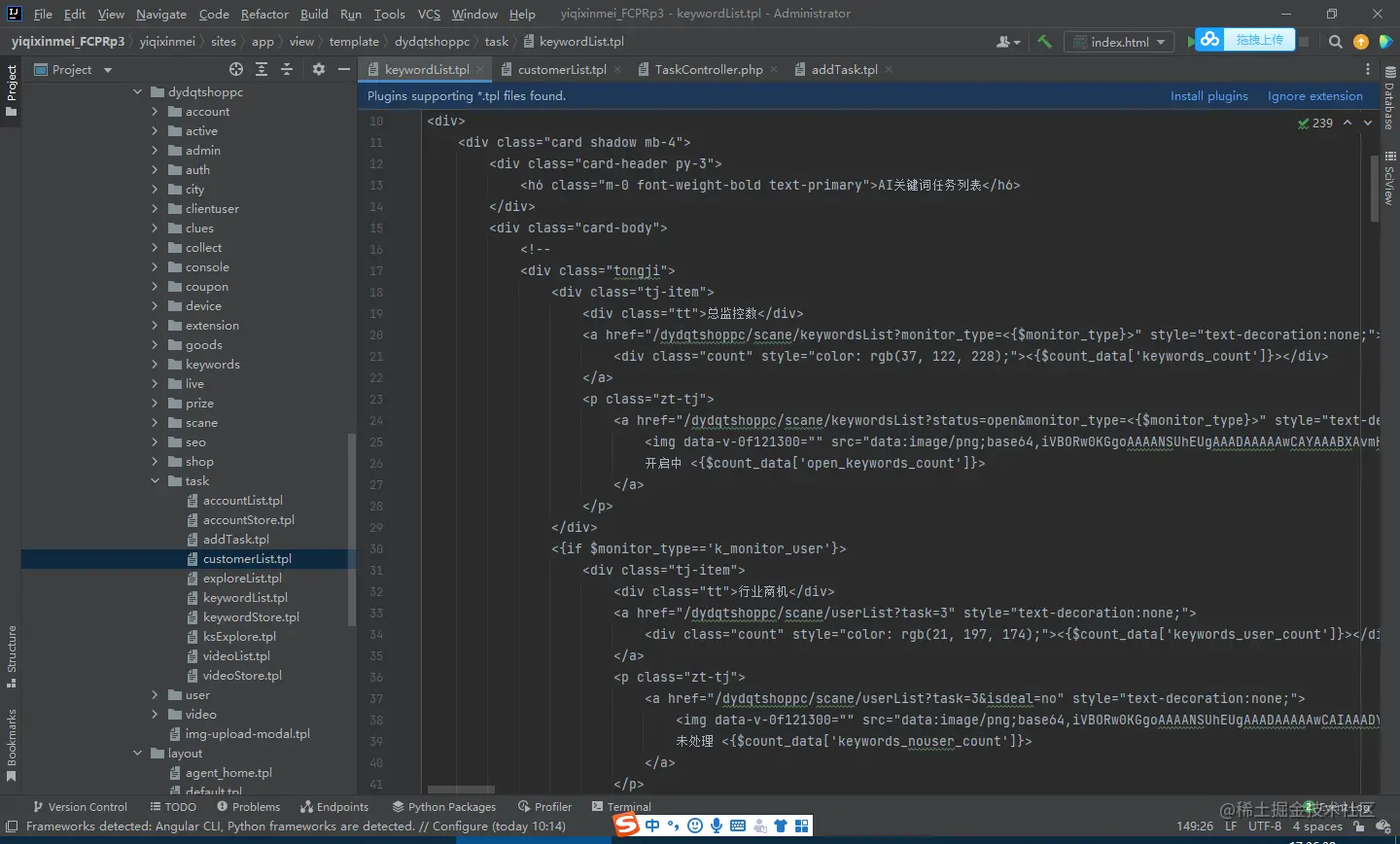The height and width of the screenshot is (844, 1400).
Task: Click the Sogou toolbox grid icon
Action: (x=802, y=826)
